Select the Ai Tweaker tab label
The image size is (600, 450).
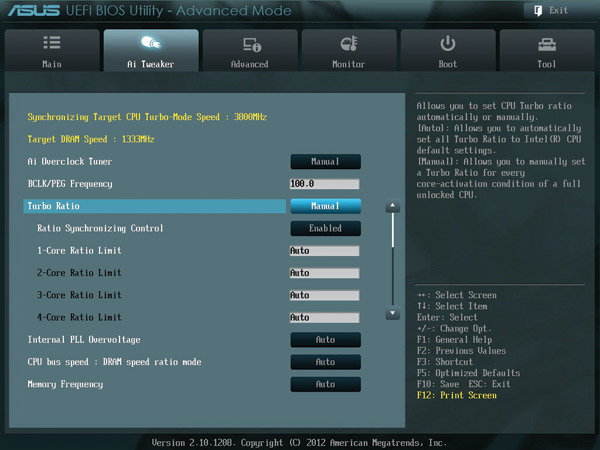[151, 64]
